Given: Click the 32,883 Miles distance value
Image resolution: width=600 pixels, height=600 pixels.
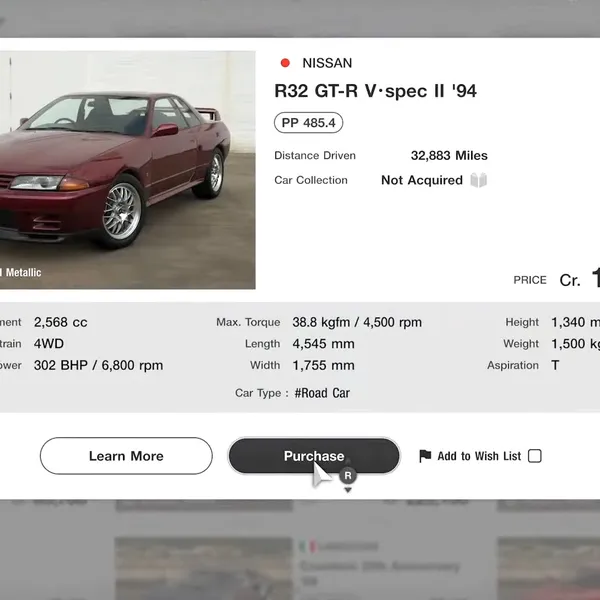Looking at the screenshot, I should pyautogui.click(x=449, y=155).
